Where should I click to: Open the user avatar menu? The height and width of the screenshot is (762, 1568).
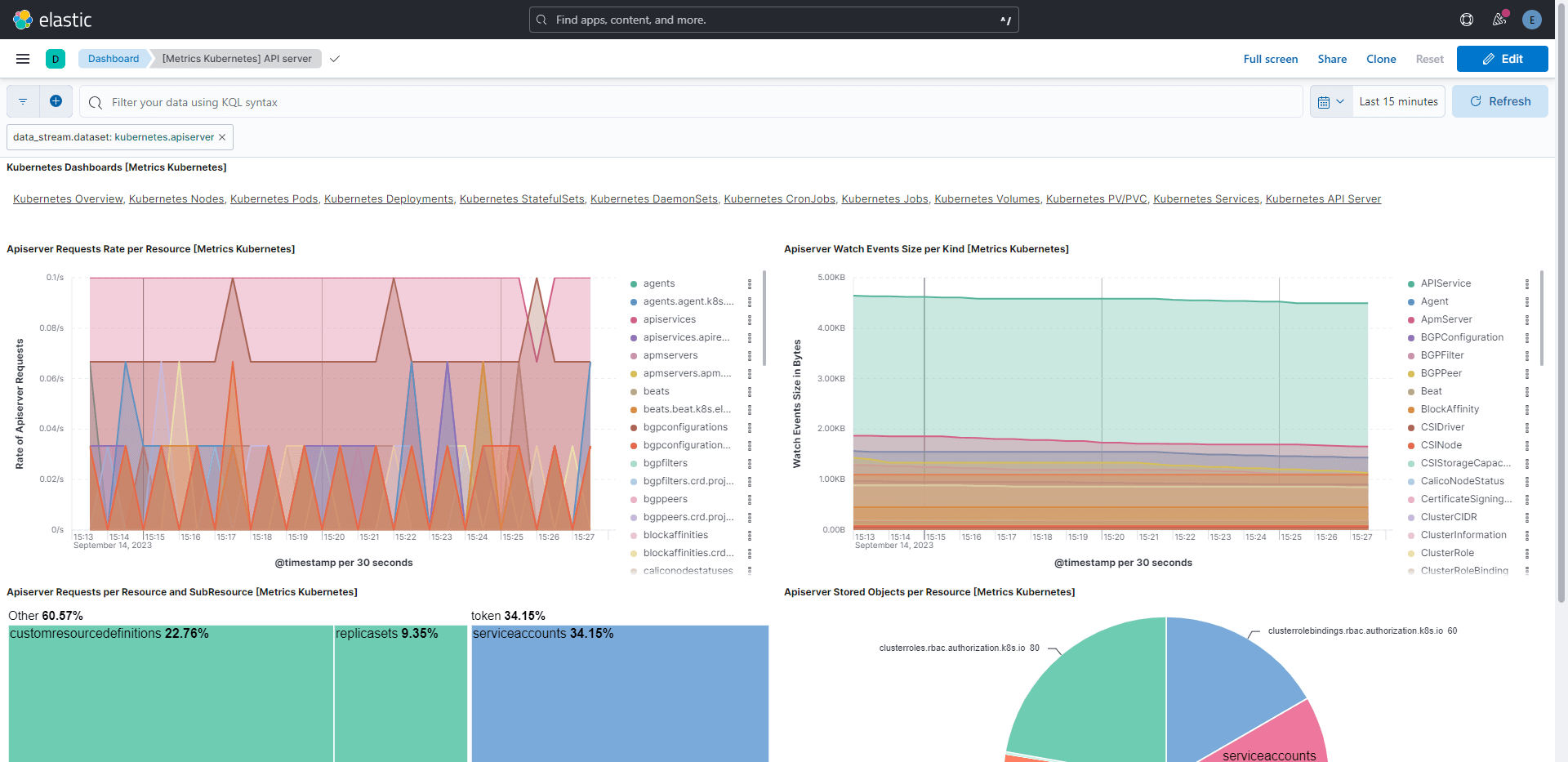pyautogui.click(x=1532, y=20)
